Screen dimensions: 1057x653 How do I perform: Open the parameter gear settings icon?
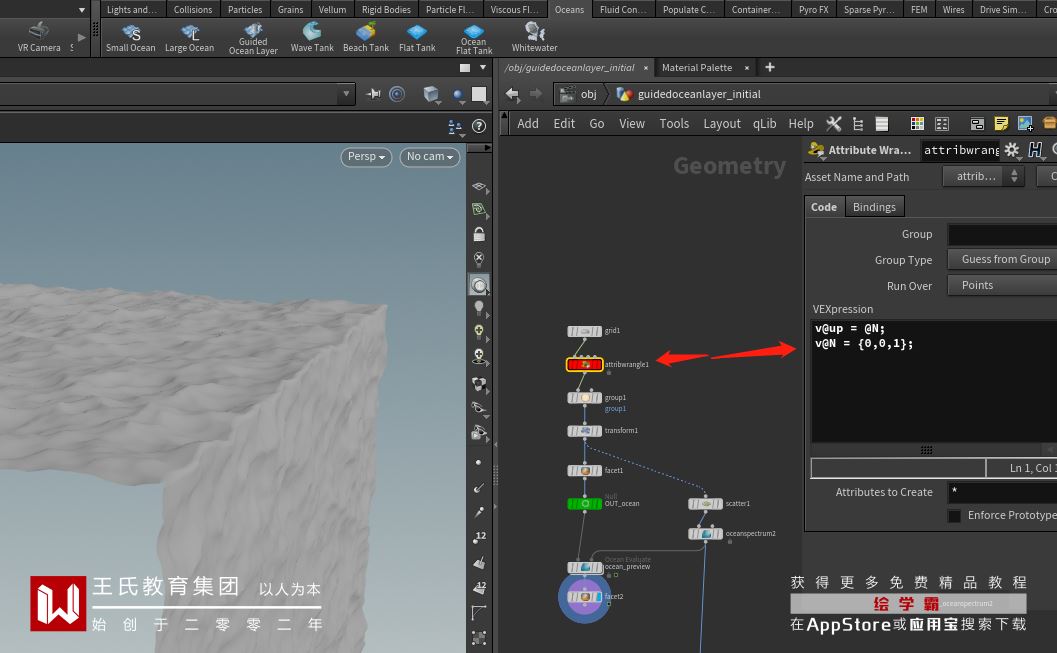1012,150
